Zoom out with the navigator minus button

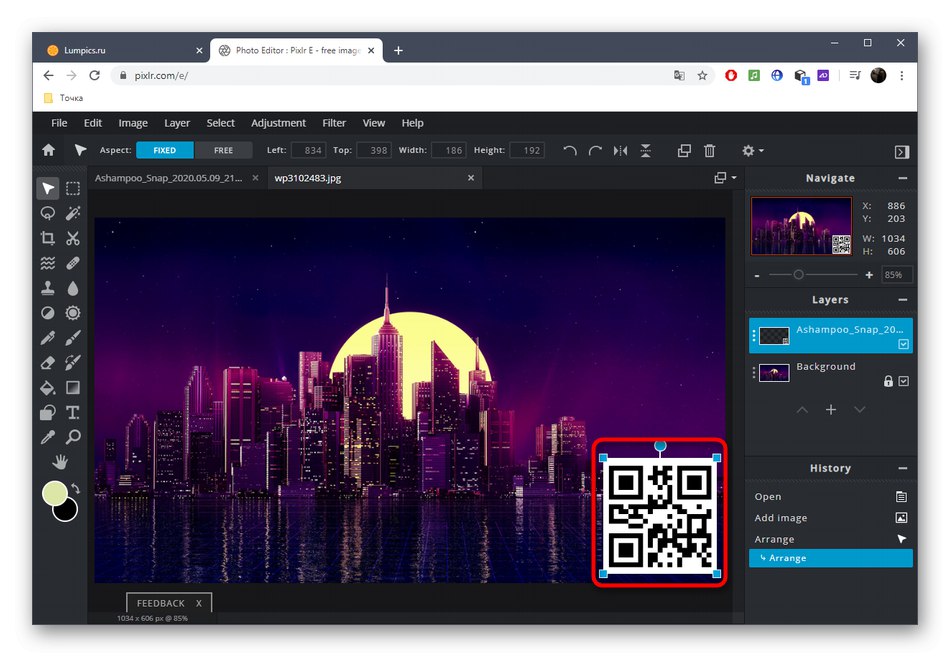757,276
